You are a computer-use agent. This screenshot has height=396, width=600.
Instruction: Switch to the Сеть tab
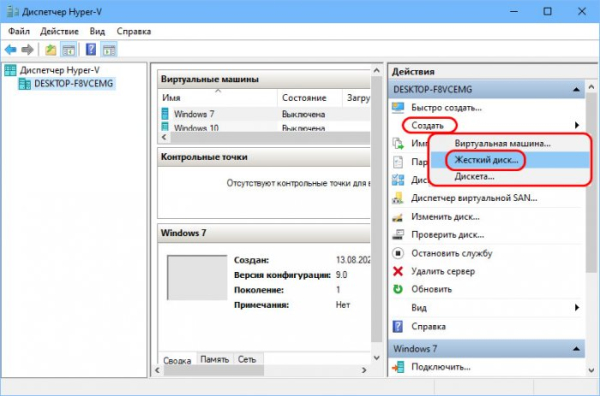point(247,359)
